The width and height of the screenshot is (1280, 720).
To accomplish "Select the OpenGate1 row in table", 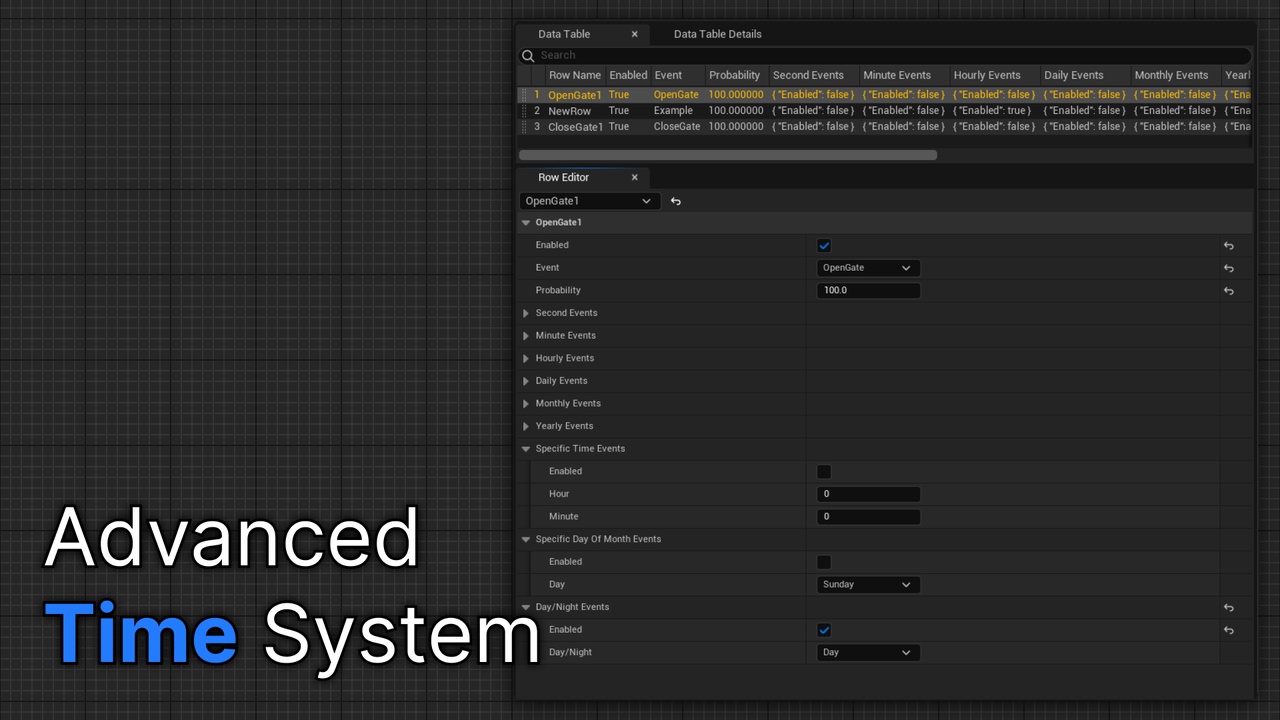I will coord(885,95).
